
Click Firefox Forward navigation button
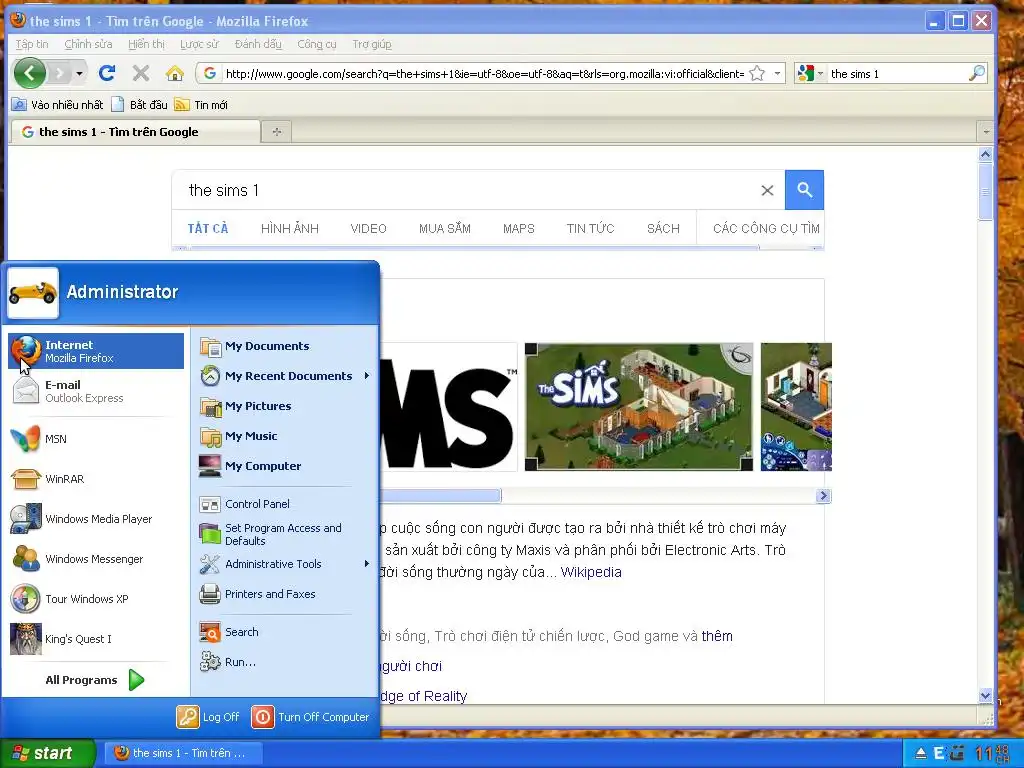(x=59, y=73)
